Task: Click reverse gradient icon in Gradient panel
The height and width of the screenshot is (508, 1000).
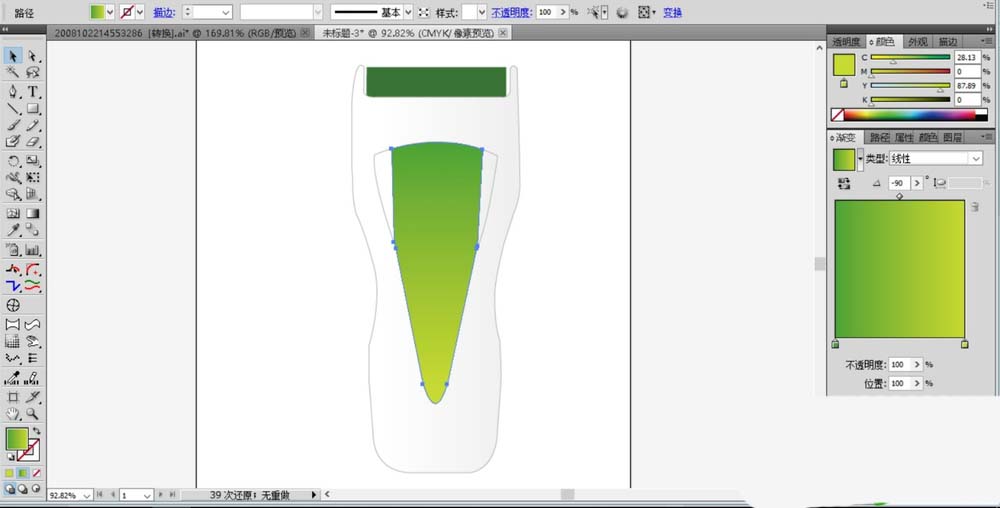Action: (844, 184)
